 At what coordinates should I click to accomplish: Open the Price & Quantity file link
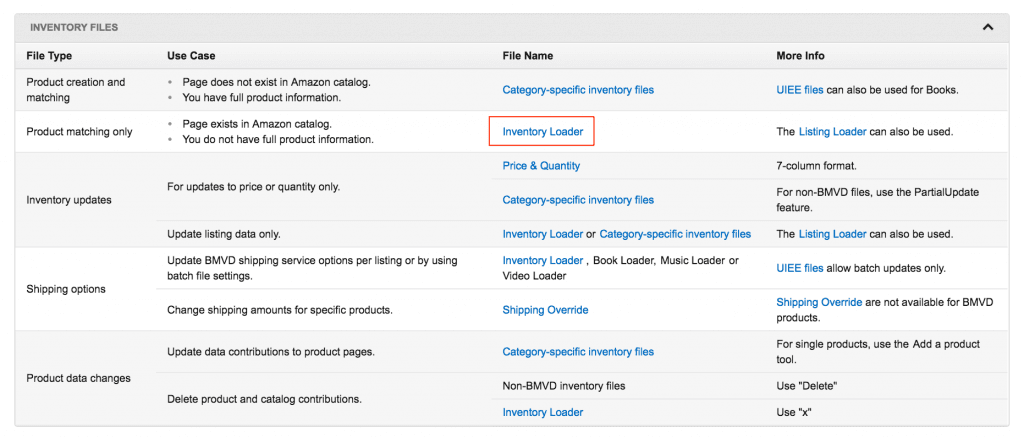541,166
